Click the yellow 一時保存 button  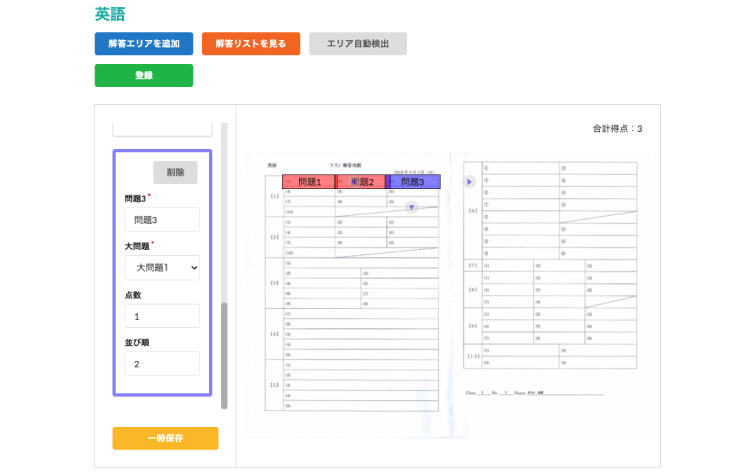[165, 438]
